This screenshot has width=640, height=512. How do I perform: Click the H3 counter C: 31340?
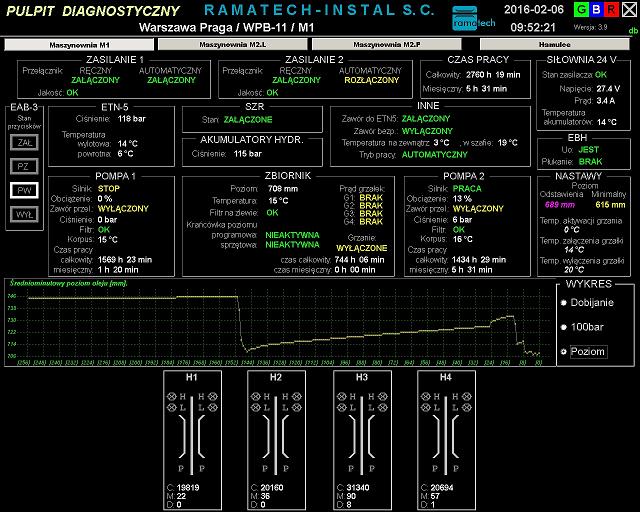click(353, 488)
